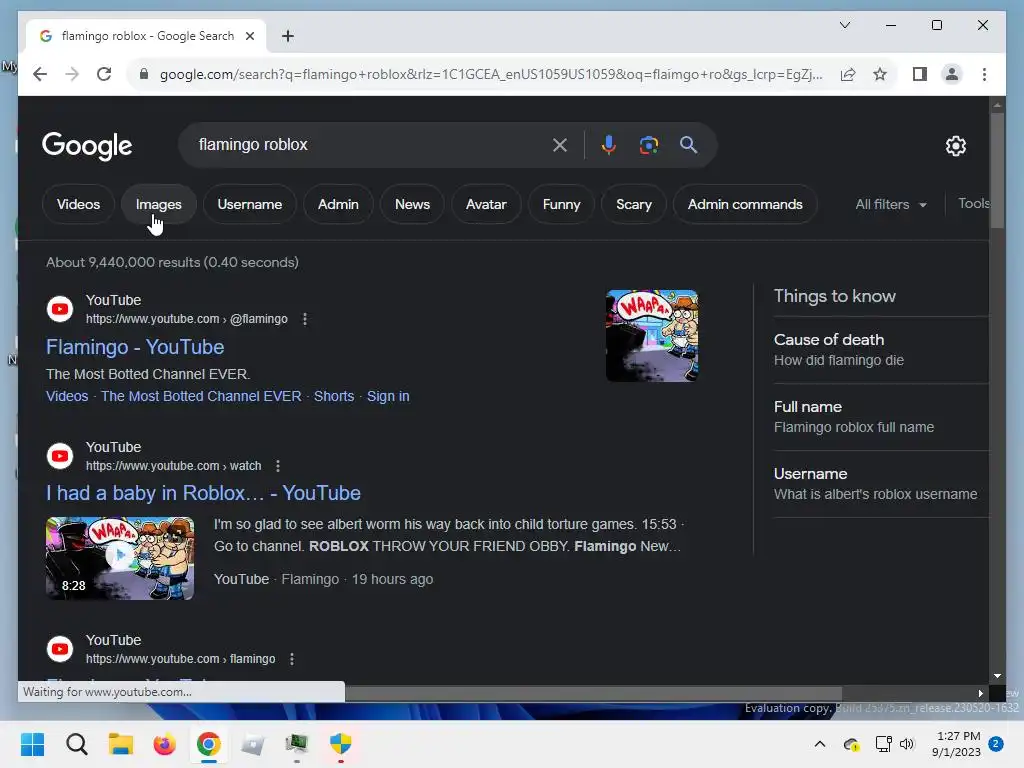Select the Username filter chip

tap(249, 204)
